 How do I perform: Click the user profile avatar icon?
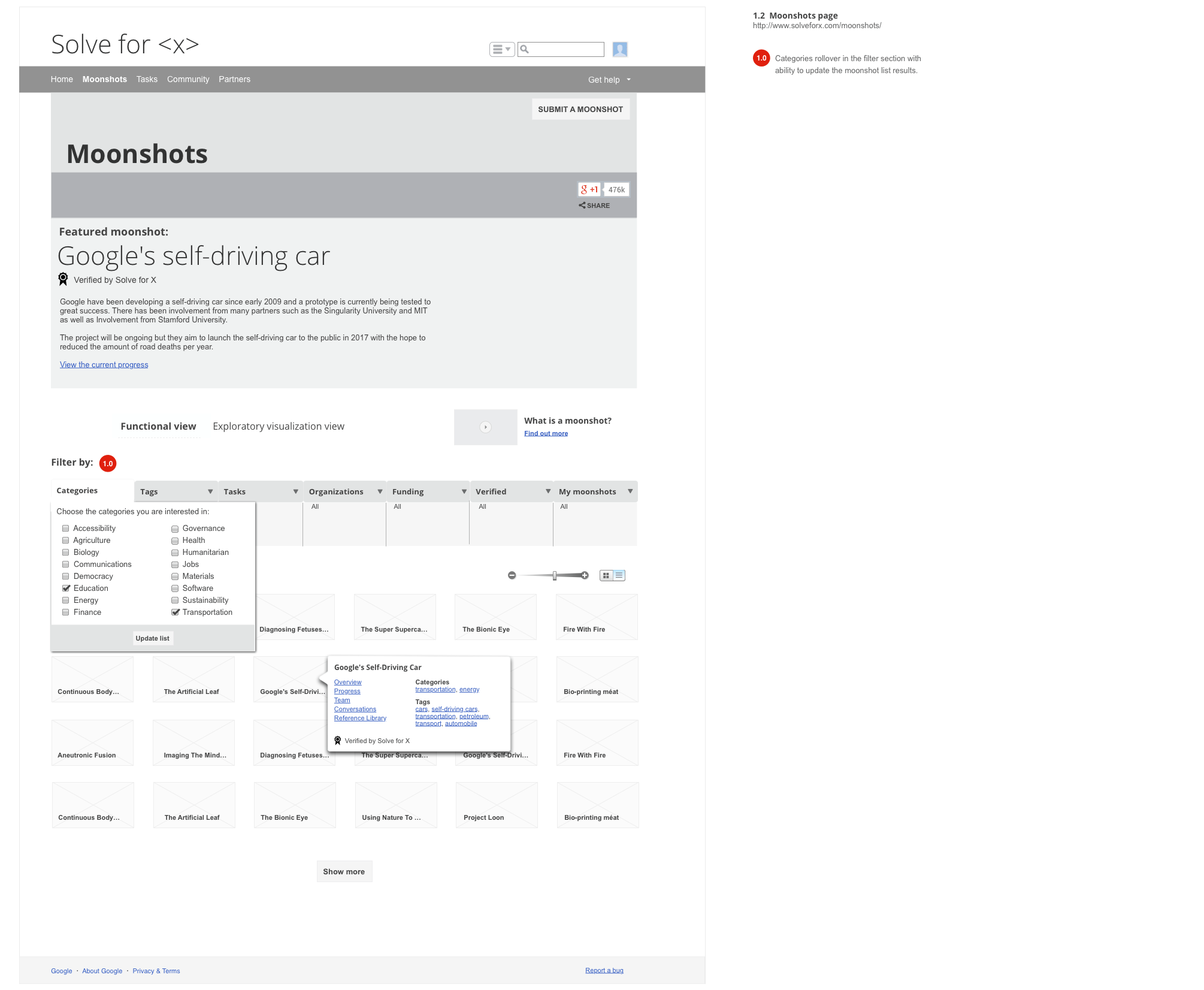pos(619,49)
